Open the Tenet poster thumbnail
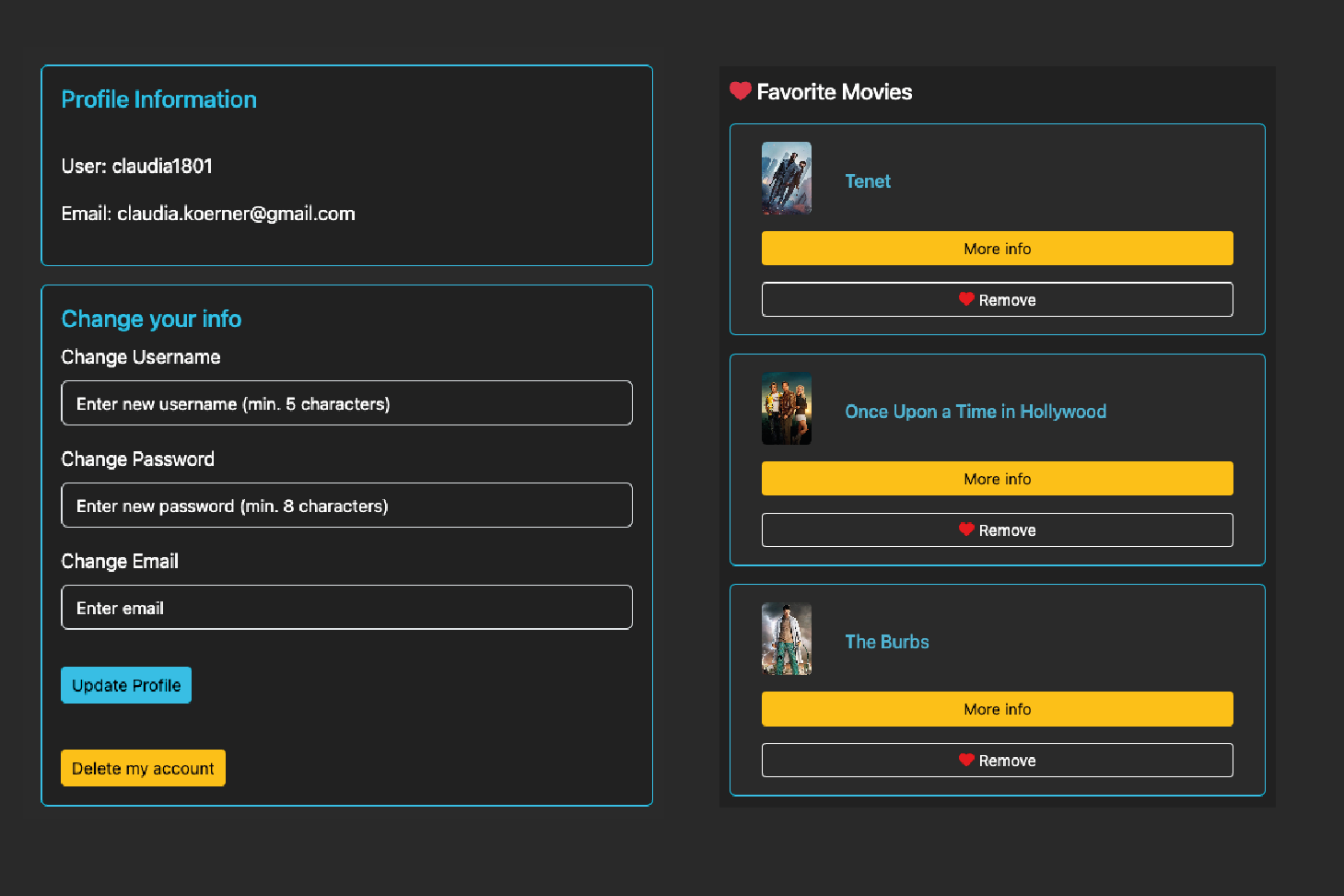1344x896 pixels. [786, 178]
